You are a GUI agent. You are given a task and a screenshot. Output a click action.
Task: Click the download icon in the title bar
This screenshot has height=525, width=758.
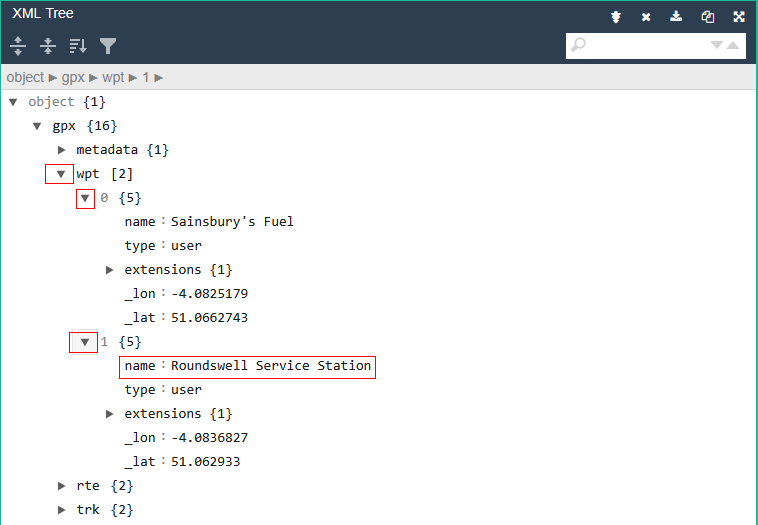(676, 17)
